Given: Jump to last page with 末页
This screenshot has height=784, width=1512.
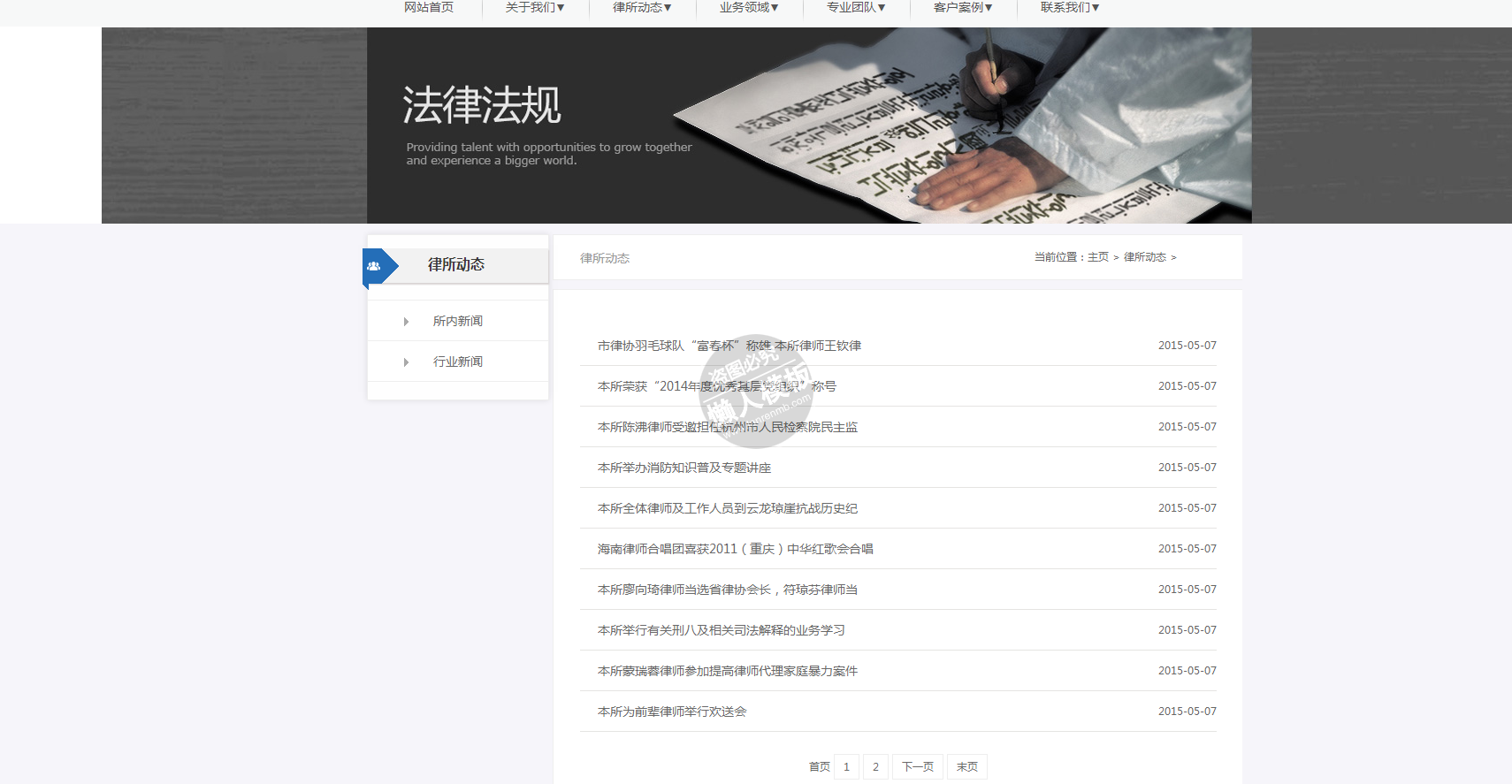Looking at the screenshot, I should coord(967,766).
